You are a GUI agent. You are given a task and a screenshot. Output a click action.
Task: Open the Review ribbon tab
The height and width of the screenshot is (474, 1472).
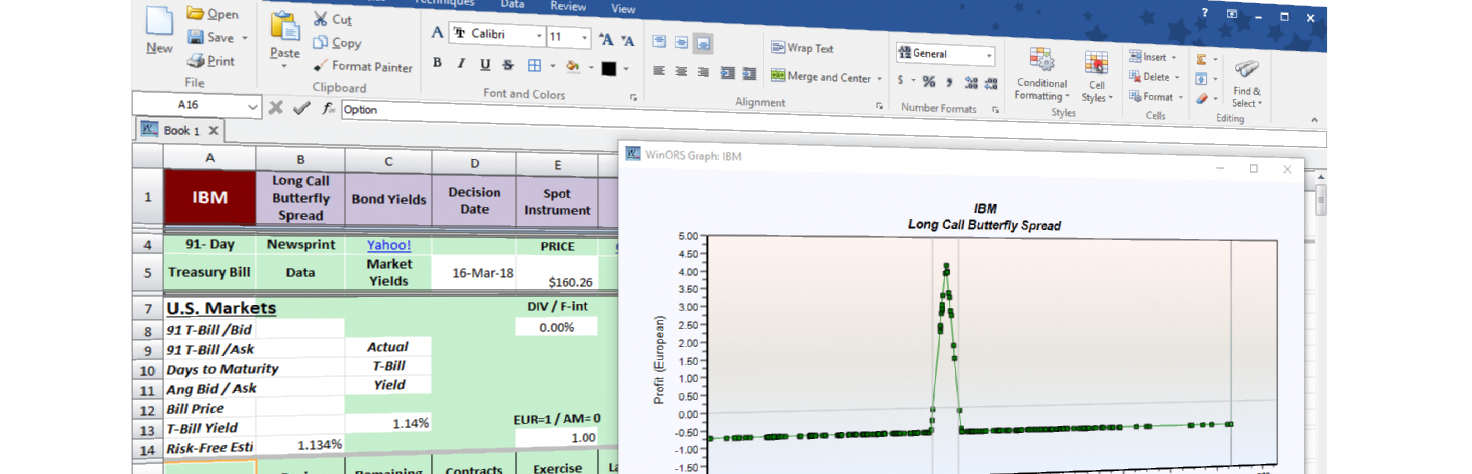568,6
